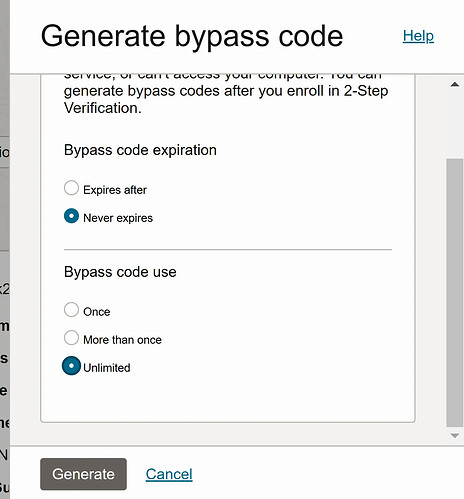Click the Never expires label text
This screenshot has width=464, height=499.
click(118, 218)
